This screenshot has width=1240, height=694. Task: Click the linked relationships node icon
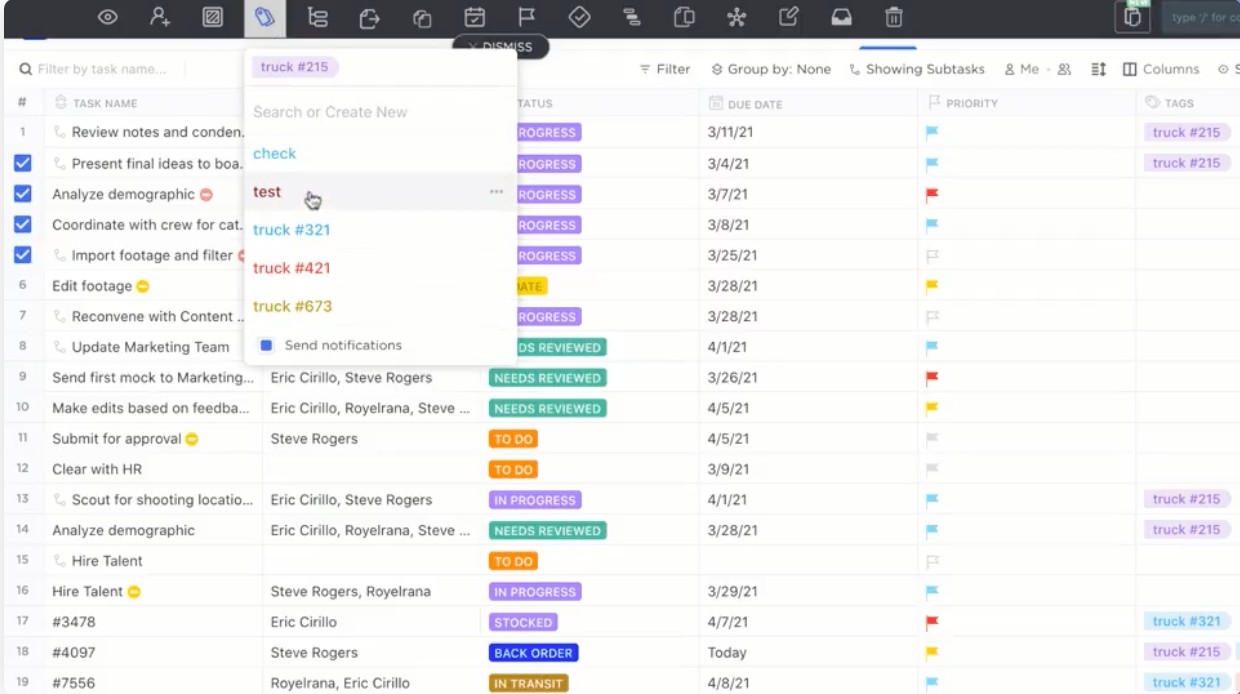tap(736, 17)
